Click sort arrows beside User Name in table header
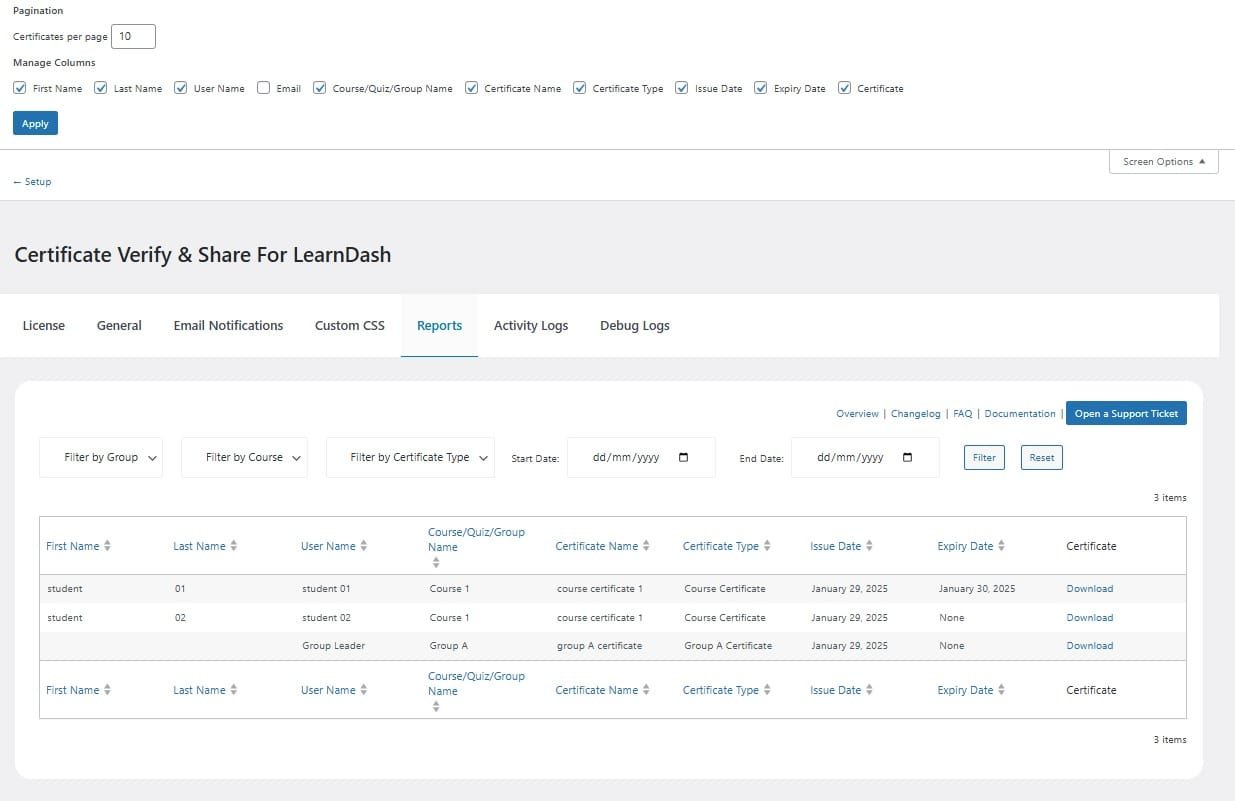This screenshot has height=801, width=1235. coord(364,546)
